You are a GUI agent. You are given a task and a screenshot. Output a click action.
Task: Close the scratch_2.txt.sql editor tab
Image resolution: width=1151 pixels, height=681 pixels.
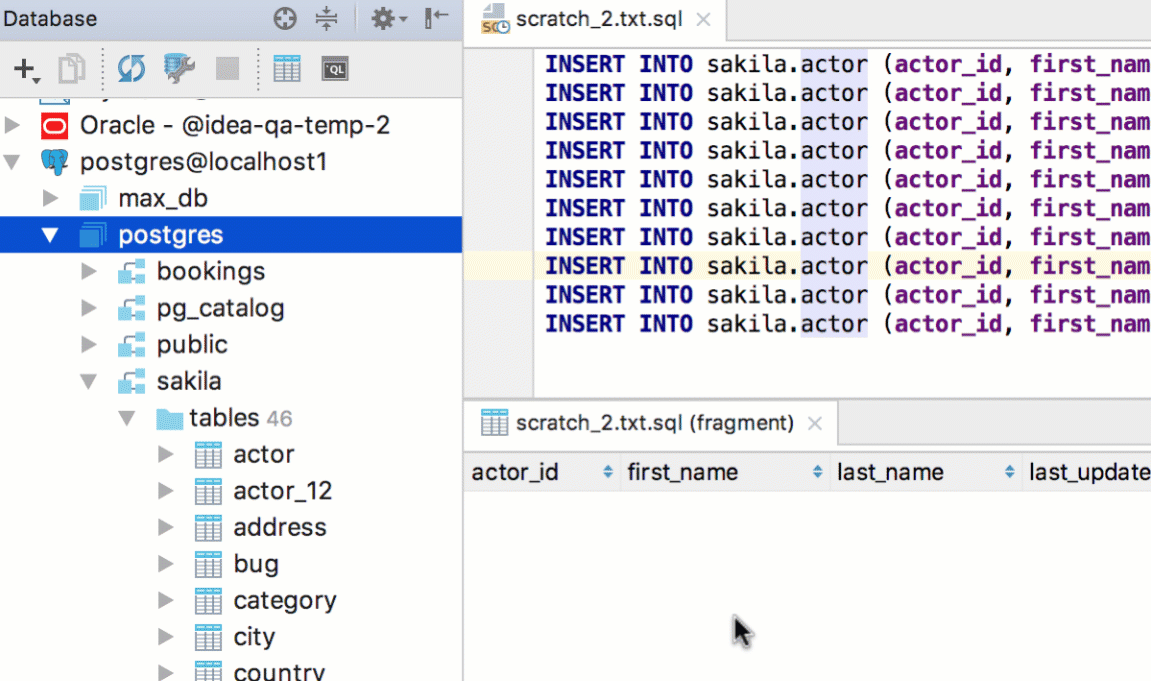point(703,20)
